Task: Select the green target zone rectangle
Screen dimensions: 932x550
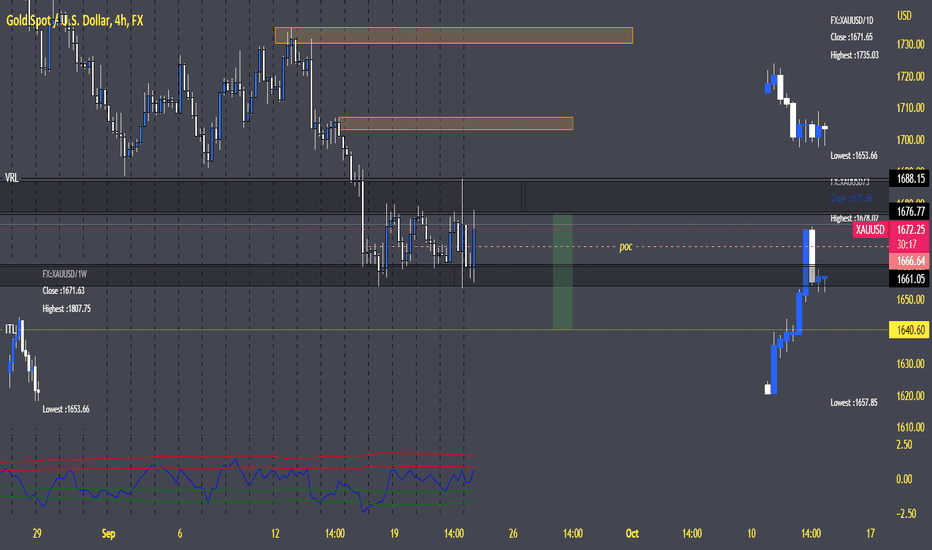Action: click(x=563, y=272)
